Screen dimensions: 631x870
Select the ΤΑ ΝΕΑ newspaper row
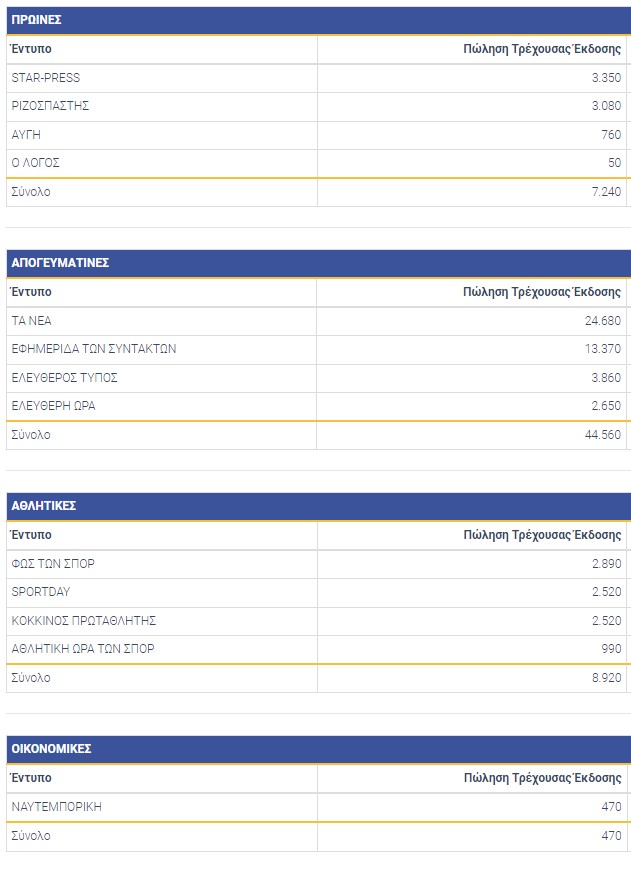(31, 321)
